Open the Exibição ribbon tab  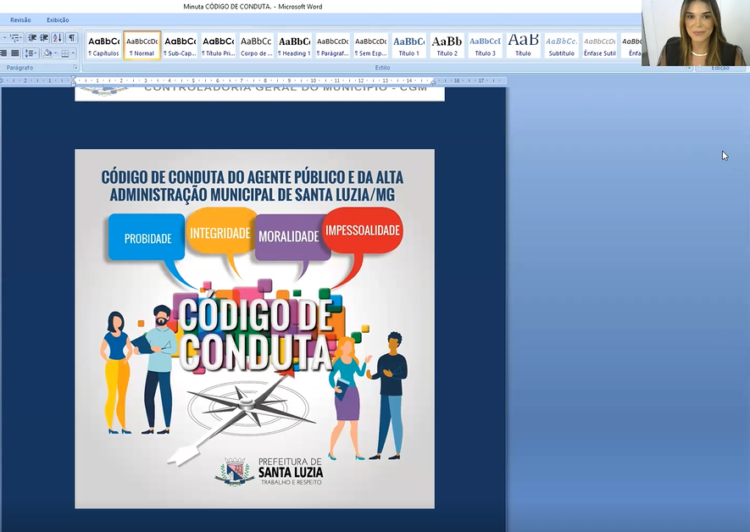coord(58,20)
